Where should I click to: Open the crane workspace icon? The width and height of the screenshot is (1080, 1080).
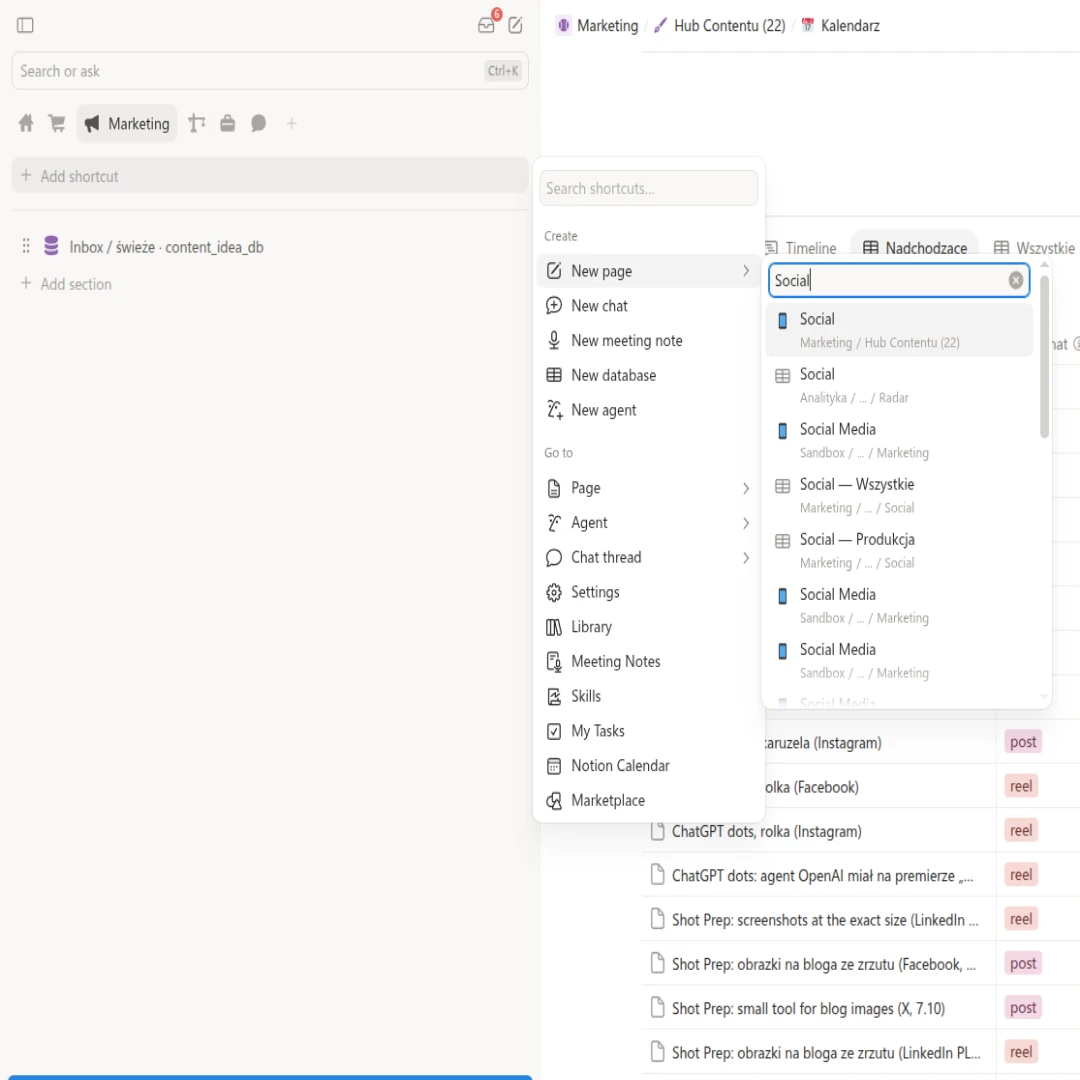(197, 123)
